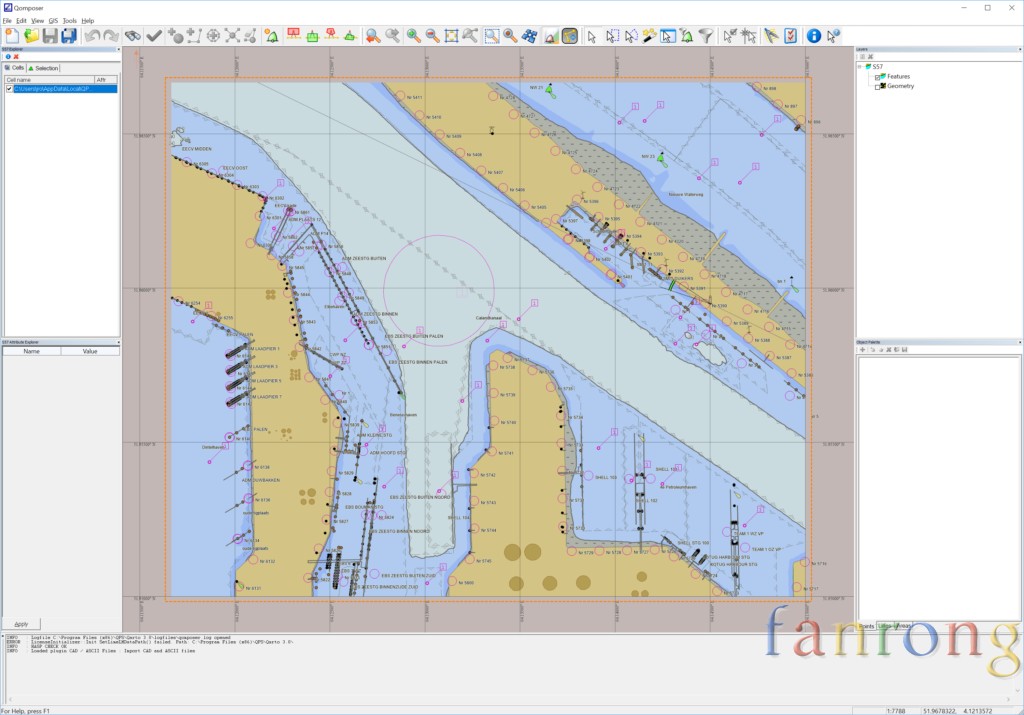Click the Value column header in Attribute Explorer
The height and width of the screenshot is (715, 1024).
click(90, 351)
